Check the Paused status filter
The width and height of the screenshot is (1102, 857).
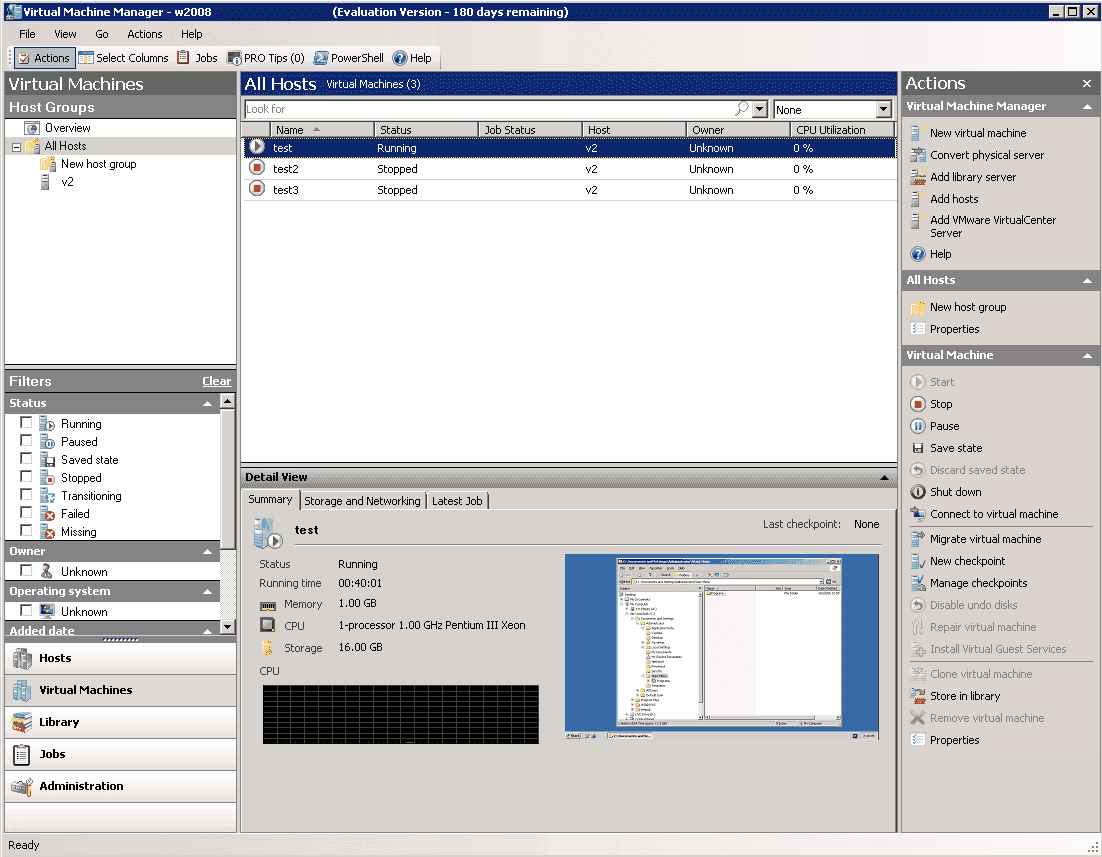[26, 440]
